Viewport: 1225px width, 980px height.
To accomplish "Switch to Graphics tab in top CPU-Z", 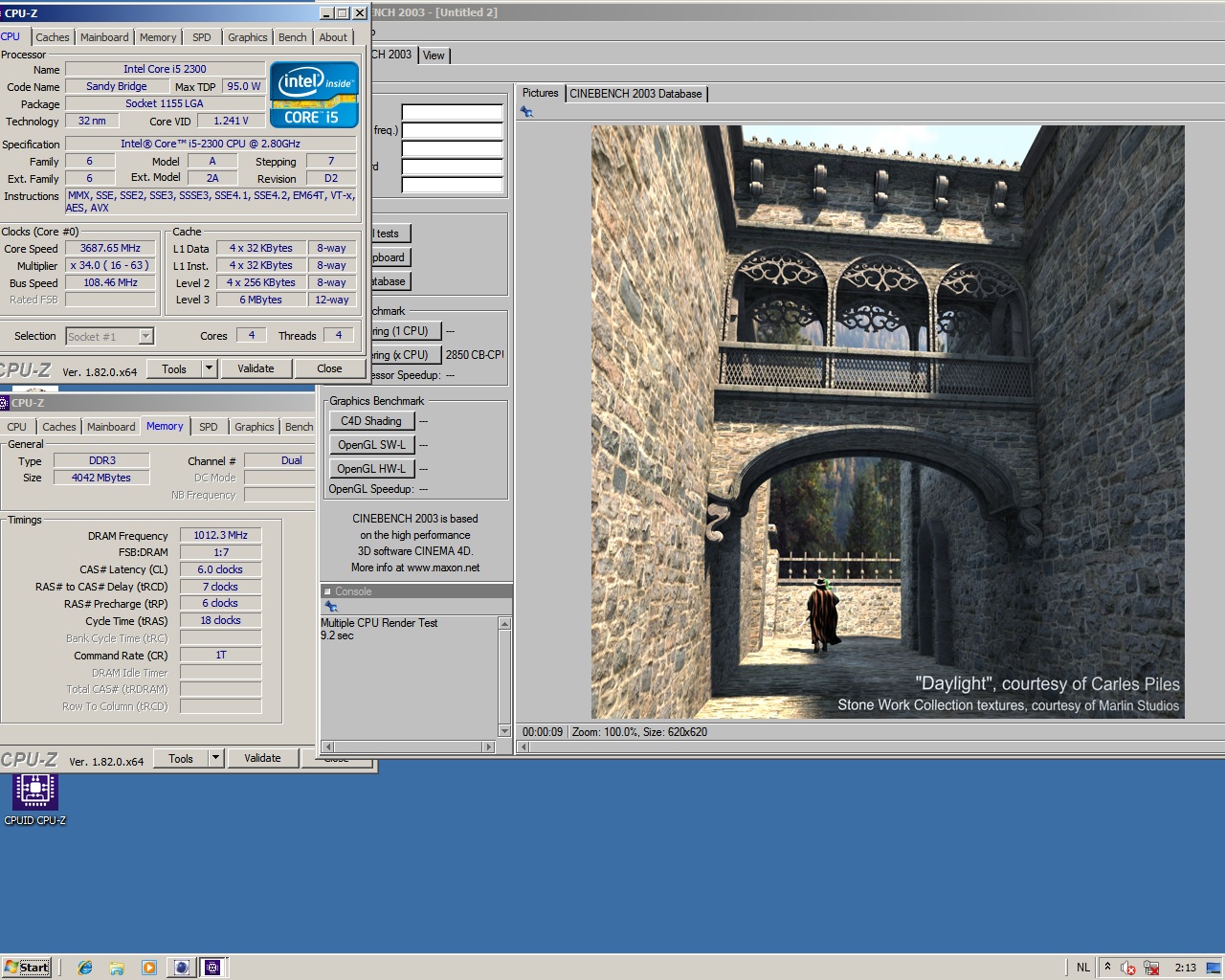I will (x=248, y=37).
